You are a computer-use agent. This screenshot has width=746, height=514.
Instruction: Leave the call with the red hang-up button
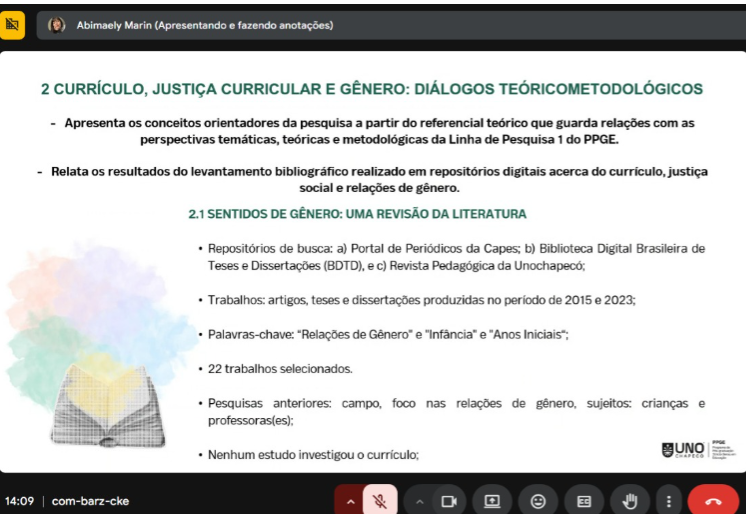[714, 500]
